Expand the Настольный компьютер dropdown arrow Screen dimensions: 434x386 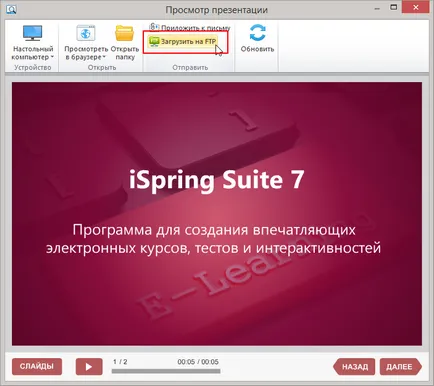(52, 57)
